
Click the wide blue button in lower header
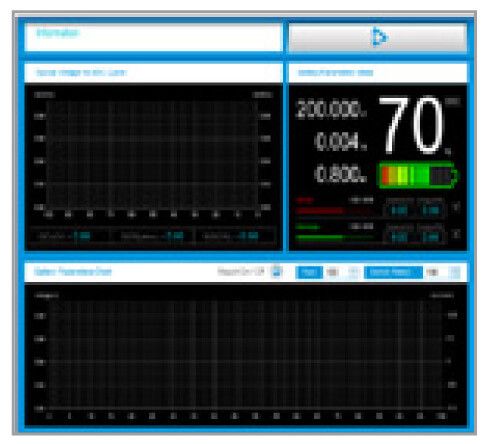point(393,272)
